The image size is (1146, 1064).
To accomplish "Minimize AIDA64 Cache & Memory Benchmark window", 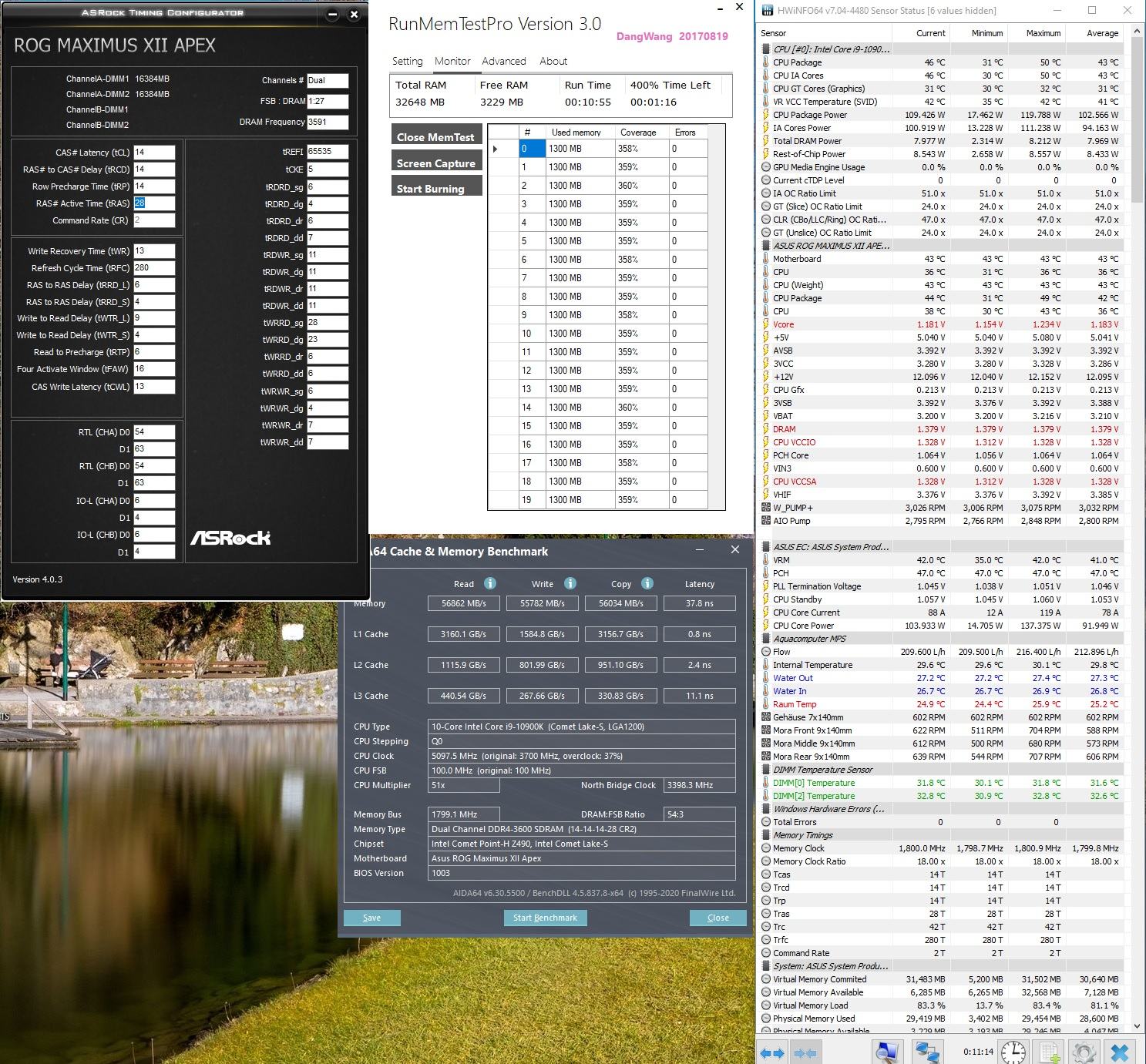I will coord(700,549).
